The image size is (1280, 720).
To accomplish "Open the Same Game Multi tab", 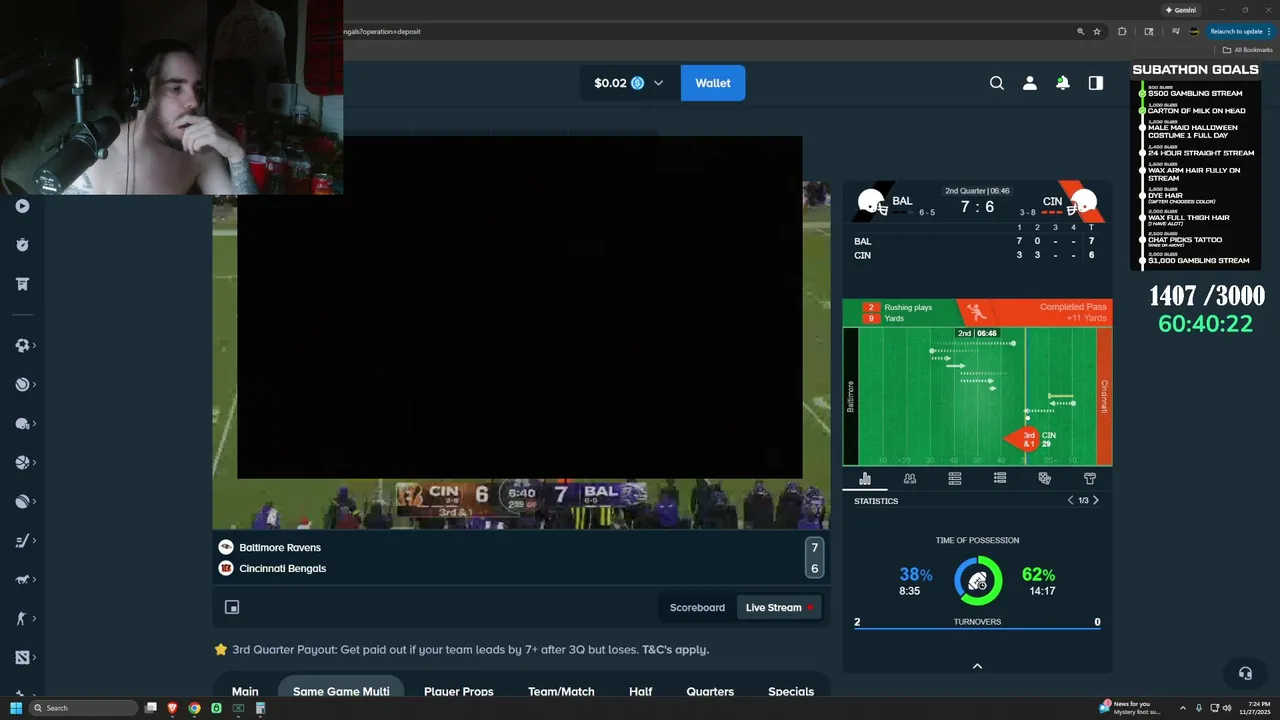I will click(341, 691).
